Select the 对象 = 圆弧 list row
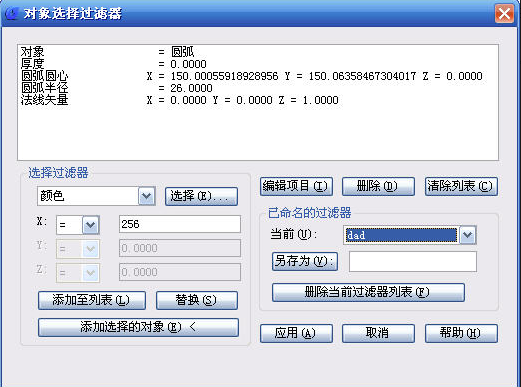The width and height of the screenshot is (521, 387). [x=258, y=52]
